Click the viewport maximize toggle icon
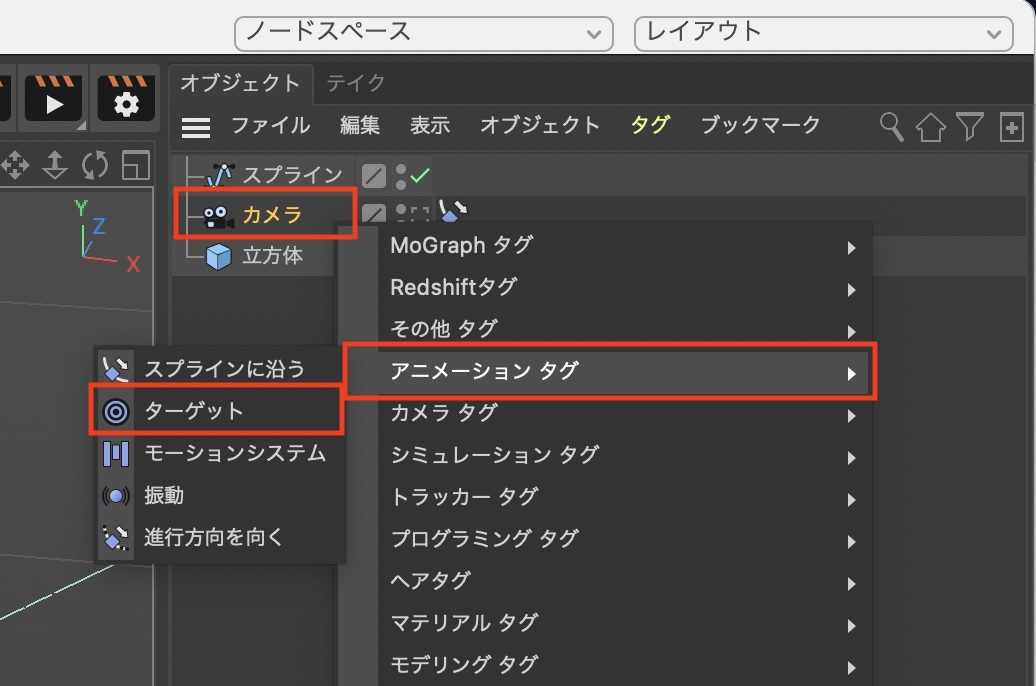The image size is (1036, 686). 135,164
